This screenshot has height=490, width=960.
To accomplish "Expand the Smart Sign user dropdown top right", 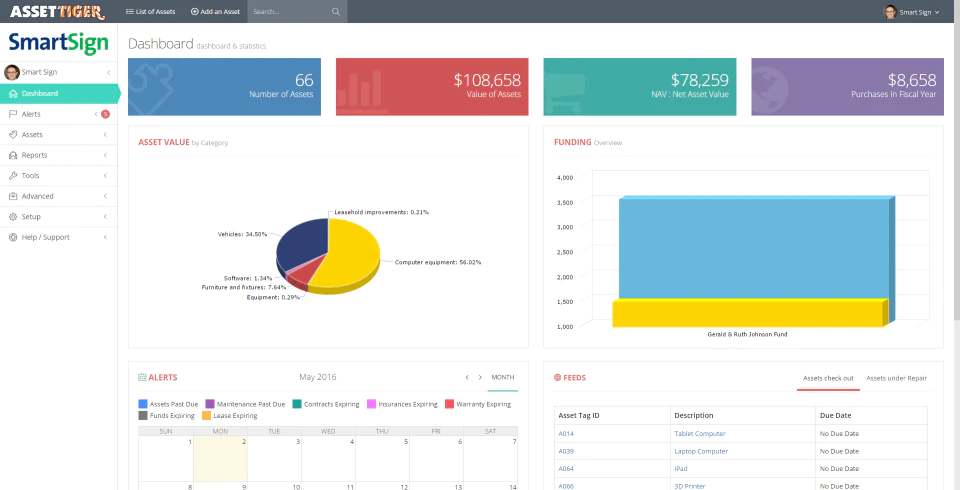I will [x=911, y=12].
